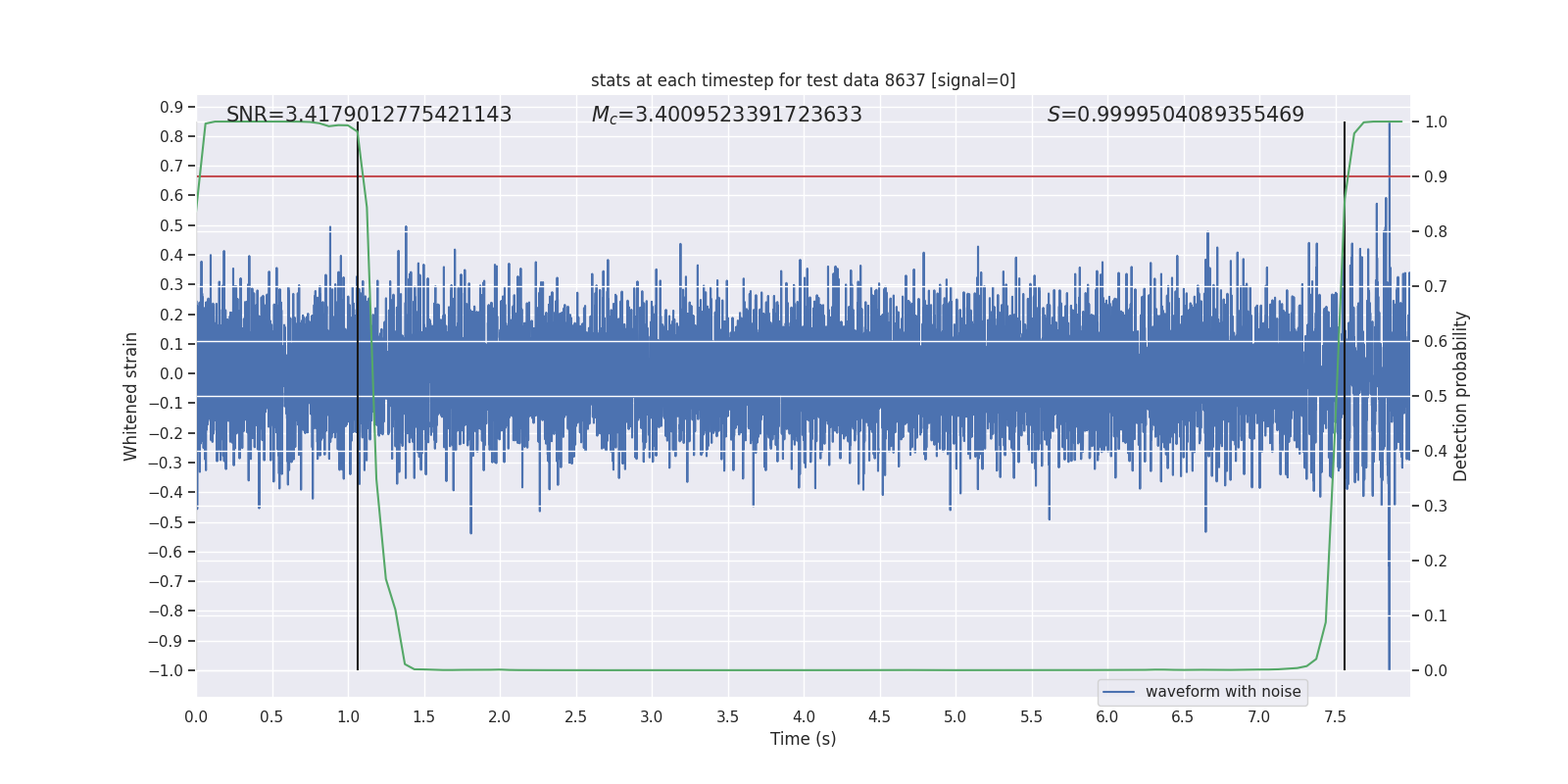Click the chirp mass Mc annotation
Screen dimensions: 1568x784
726,115
